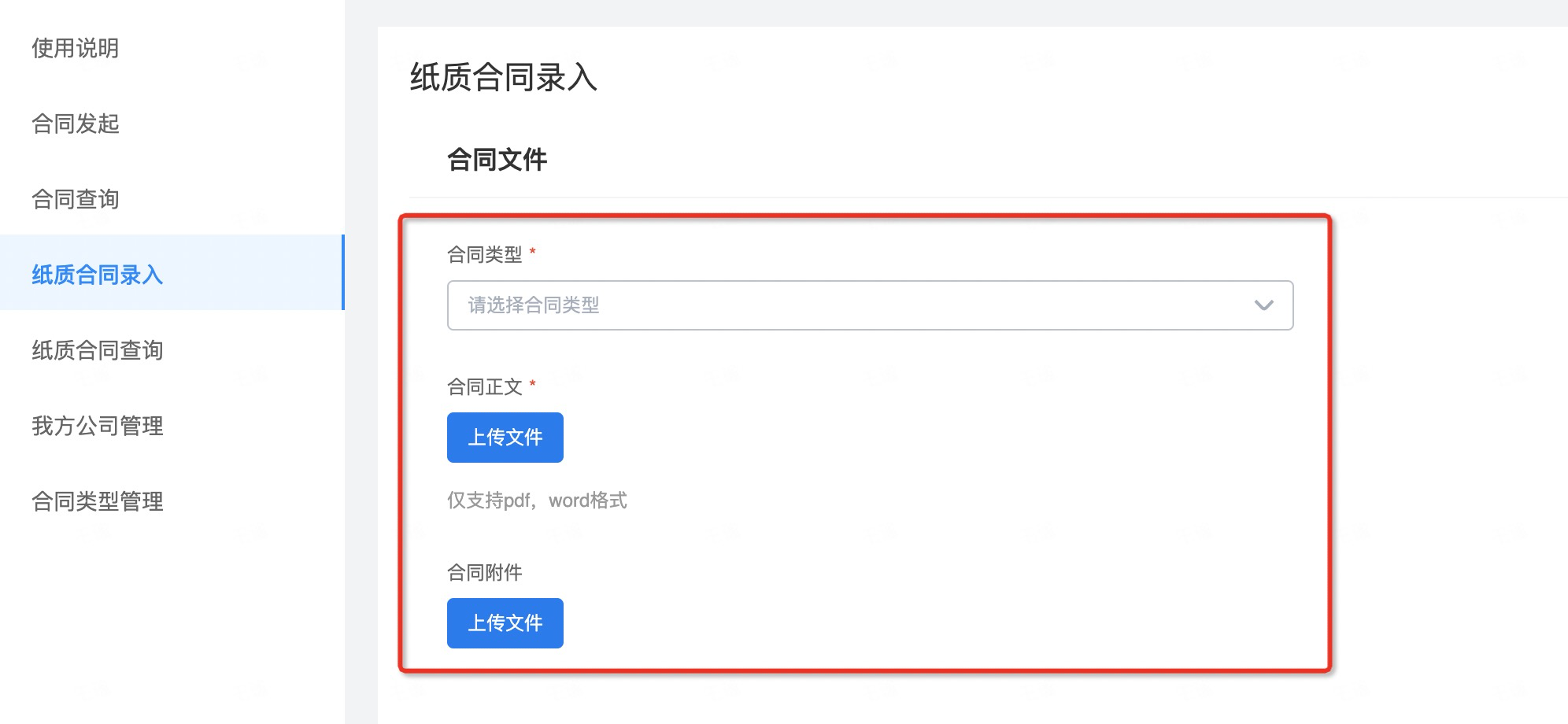The width and height of the screenshot is (1568, 724).
Task: Go to 合同发起 sidebar item
Action: pyautogui.click(x=76, y=124)
